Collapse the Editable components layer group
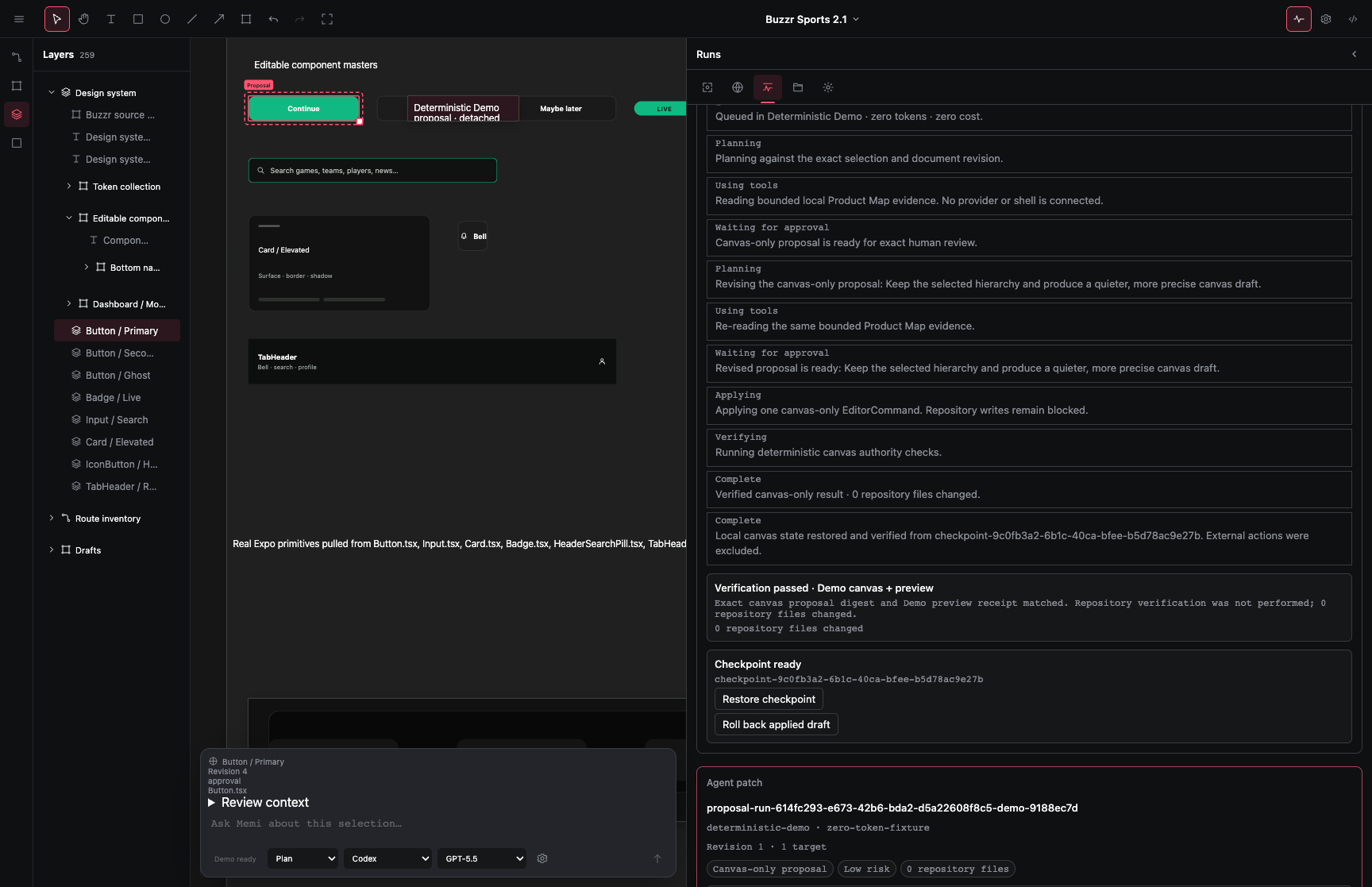The width and height of the screenshot is (1372, 887). (69, 218)
